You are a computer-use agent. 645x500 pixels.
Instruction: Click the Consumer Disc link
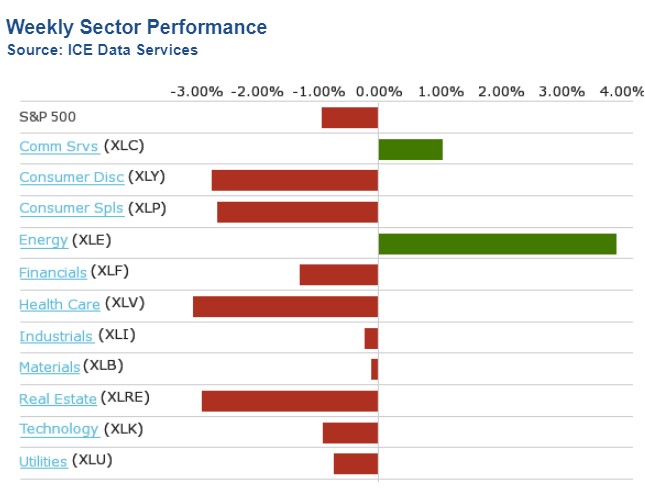pyautogui.click(x=71, y=178)
